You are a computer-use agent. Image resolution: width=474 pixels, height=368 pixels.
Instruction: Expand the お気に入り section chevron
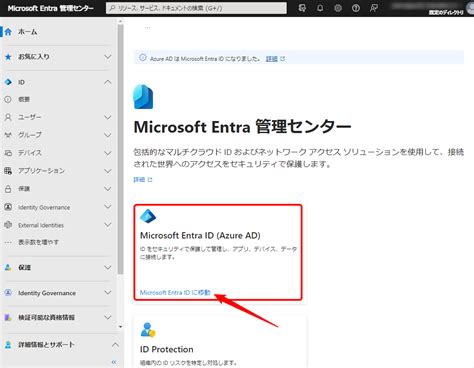click(107, 57)
